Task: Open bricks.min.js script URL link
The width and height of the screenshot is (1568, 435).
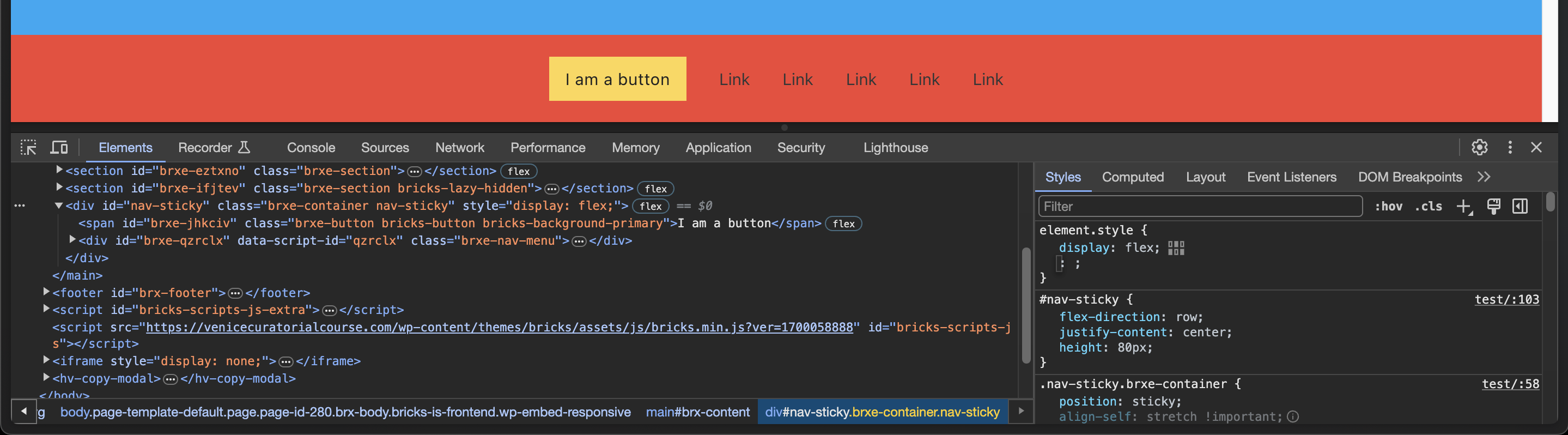Action: coord(499,328)
